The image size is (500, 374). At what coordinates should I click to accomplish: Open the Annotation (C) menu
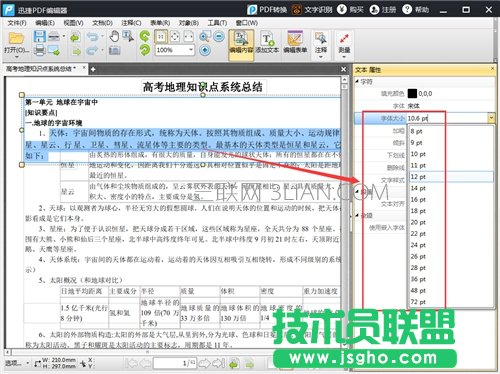[x=131, y=23]
